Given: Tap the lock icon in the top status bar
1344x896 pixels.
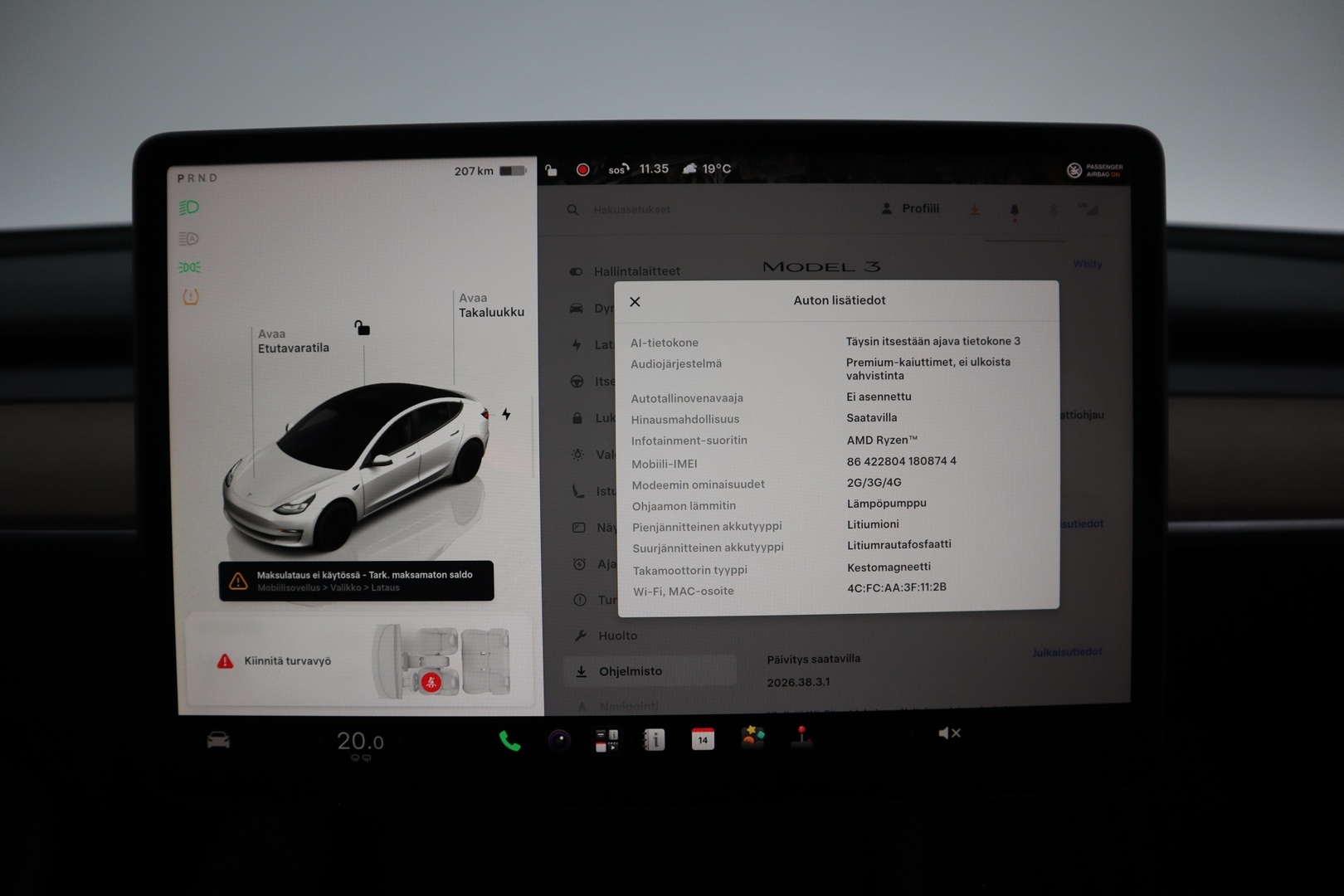Looking at the screenshot, I should [551, 170].
